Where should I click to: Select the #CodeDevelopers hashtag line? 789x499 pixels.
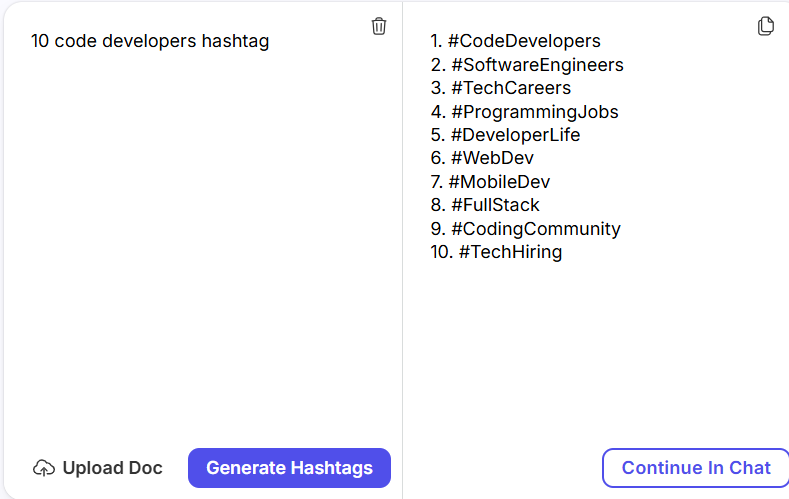525,41
